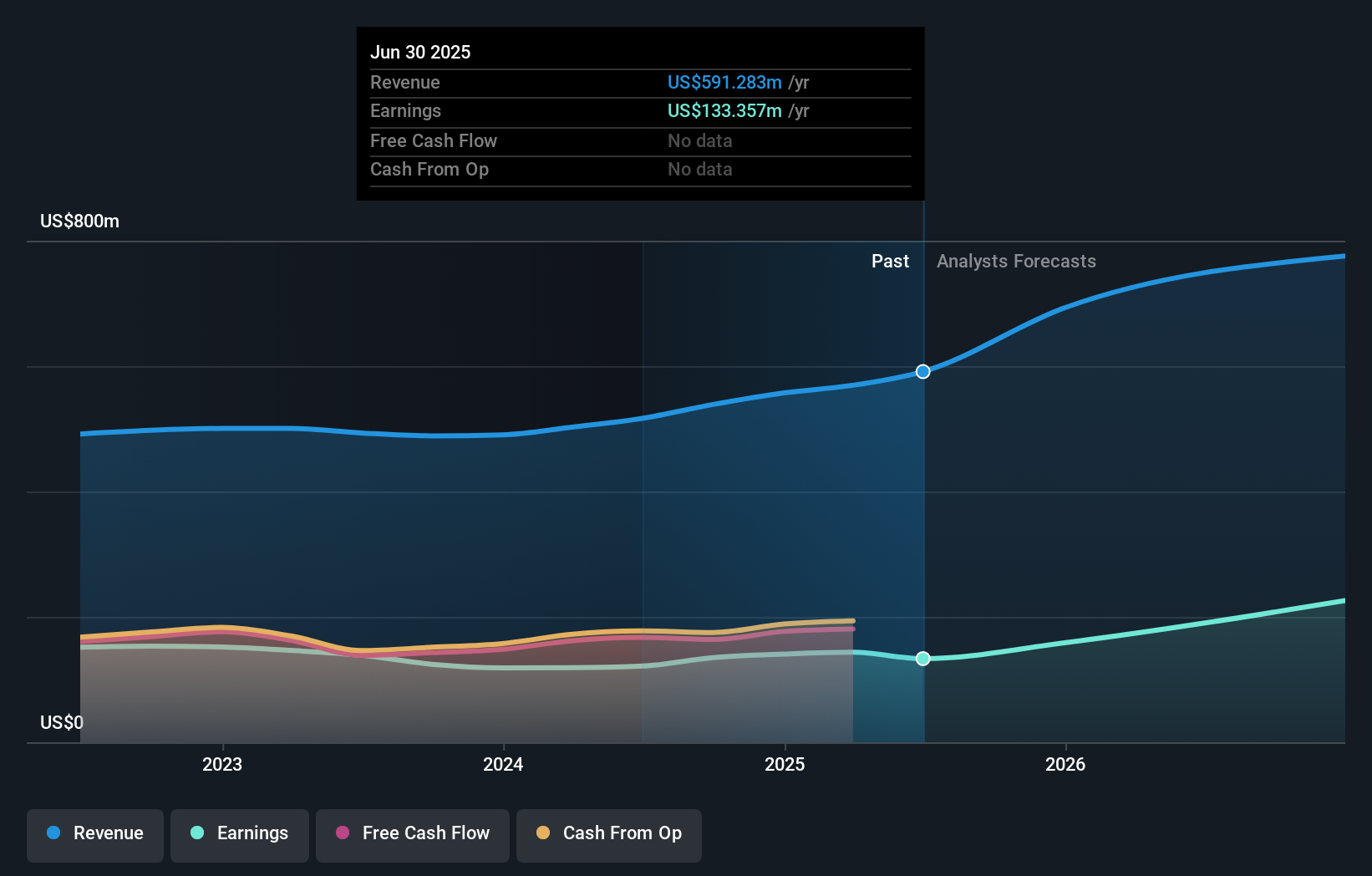This screenshot has width=1372, height=876.
Task: Select the yellow Cash From Op dot icon
Action: (543, 833)
